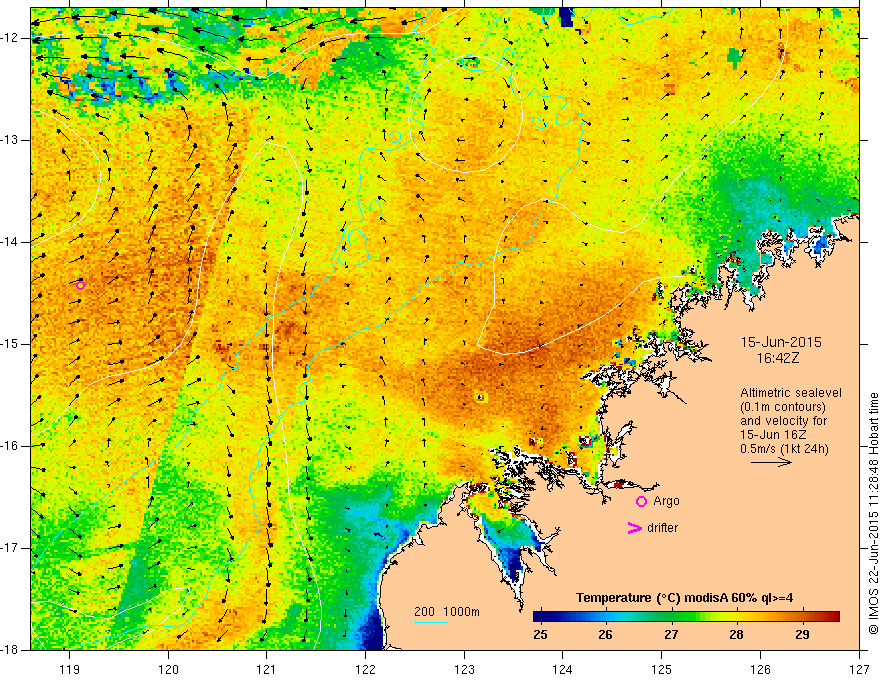Viewport: 880px width, 680px height.
Task: Click the '25' colorbar tick label
Action: tap(540, 635)
